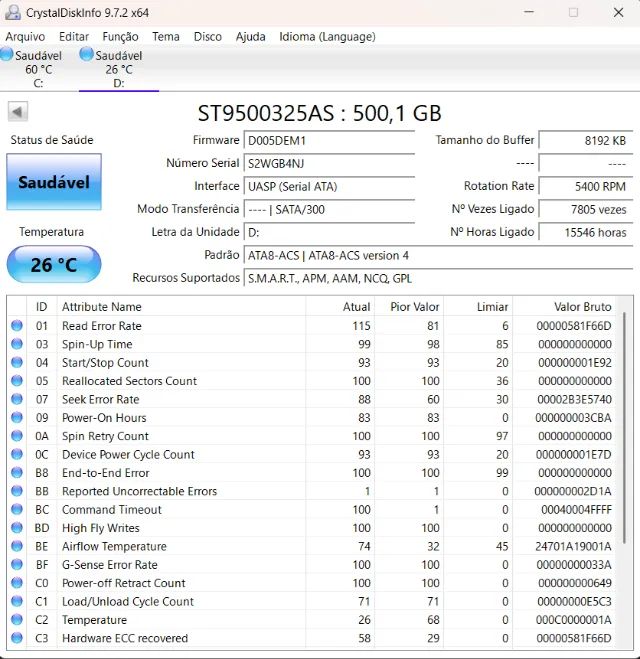Click the Attribute Name column header
This screenshot has width=640, height=659.
[181, 307]
